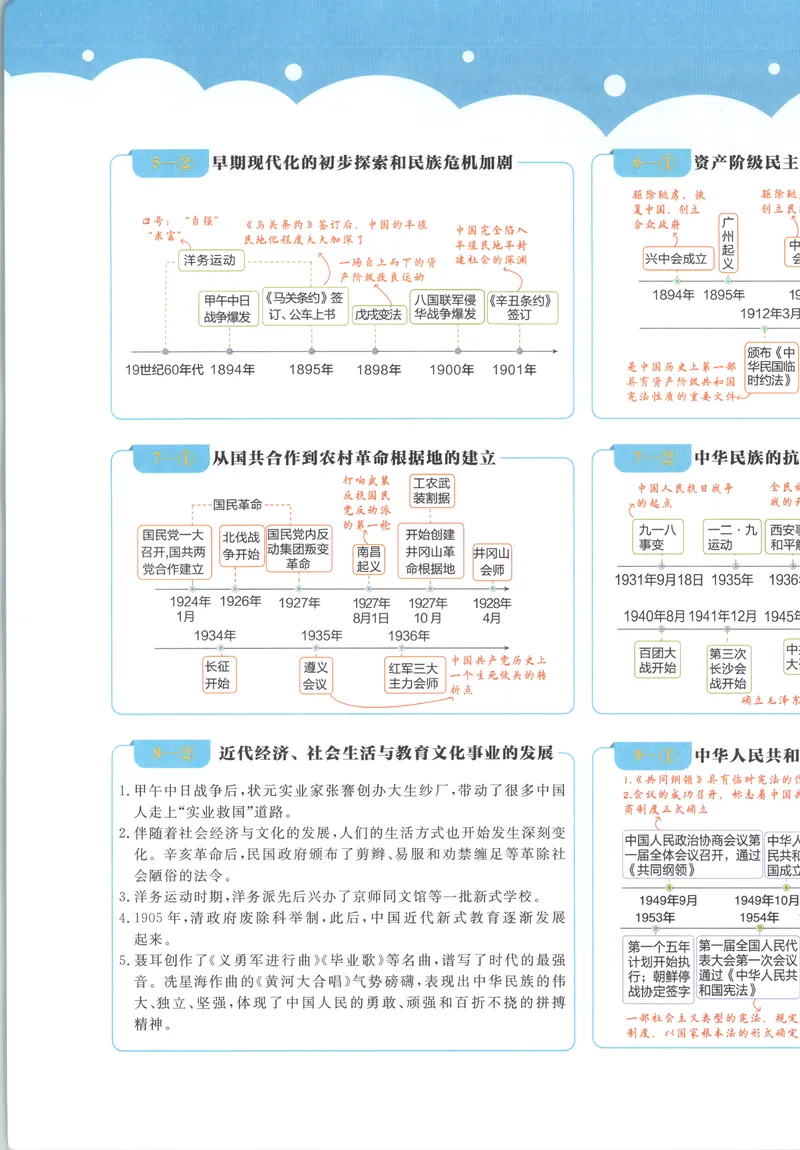
Task: Select the 工农武装割据 box
Action: (x=431, y=491)
